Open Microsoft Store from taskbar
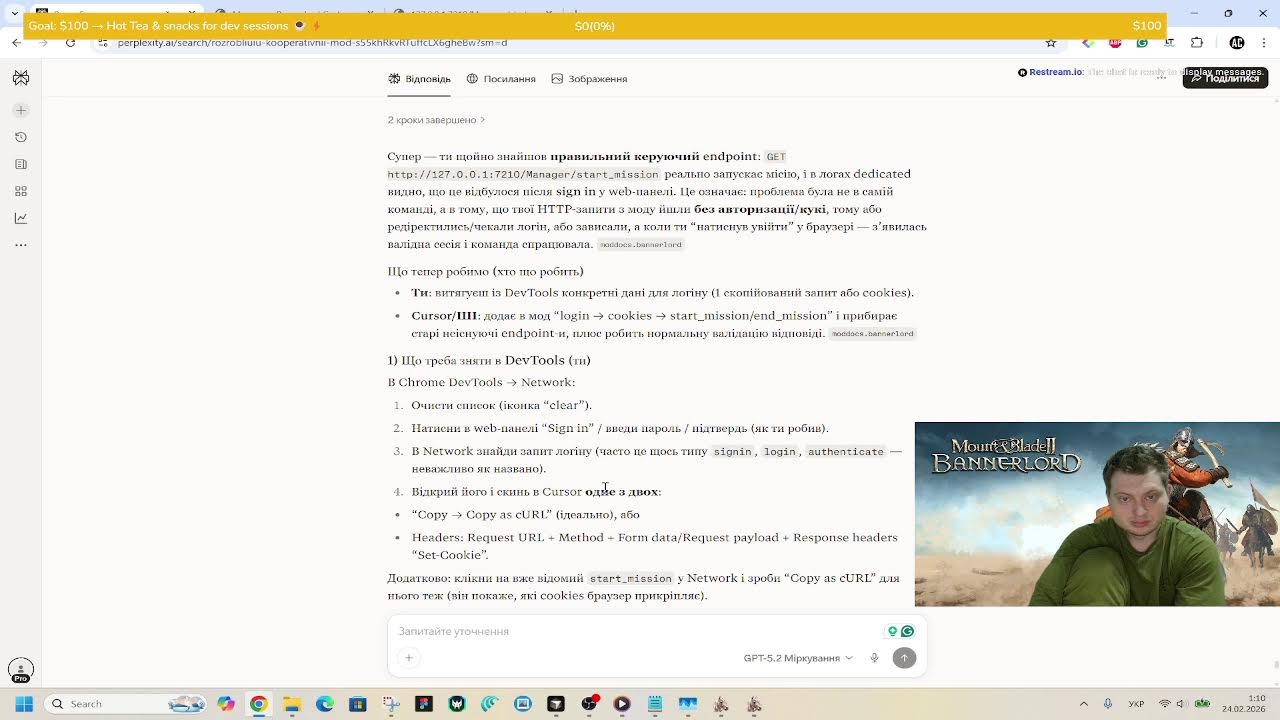This screenshot has height=720, width=1280. 358,704
